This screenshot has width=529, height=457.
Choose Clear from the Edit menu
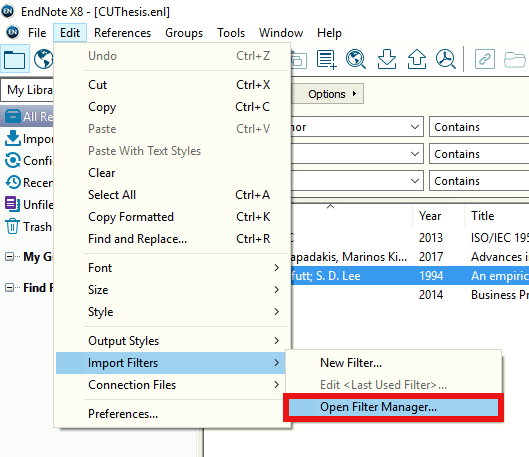pos(172,173)
